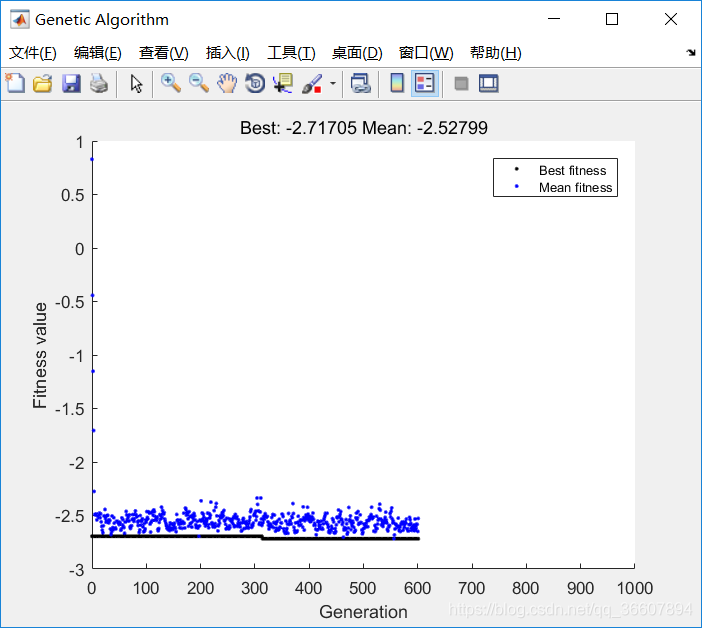Select the Pan hand tool
Viewport: 702px width, 628px height.
click(x=227, y=84)
